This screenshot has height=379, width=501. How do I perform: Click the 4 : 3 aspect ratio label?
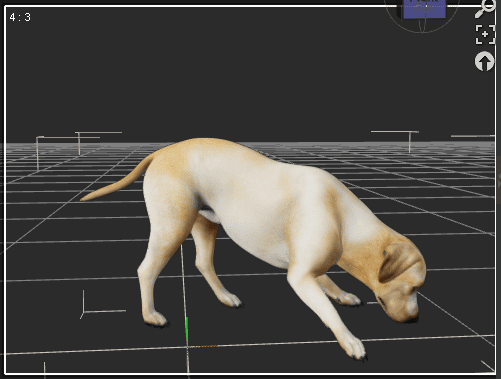[20, 17]
